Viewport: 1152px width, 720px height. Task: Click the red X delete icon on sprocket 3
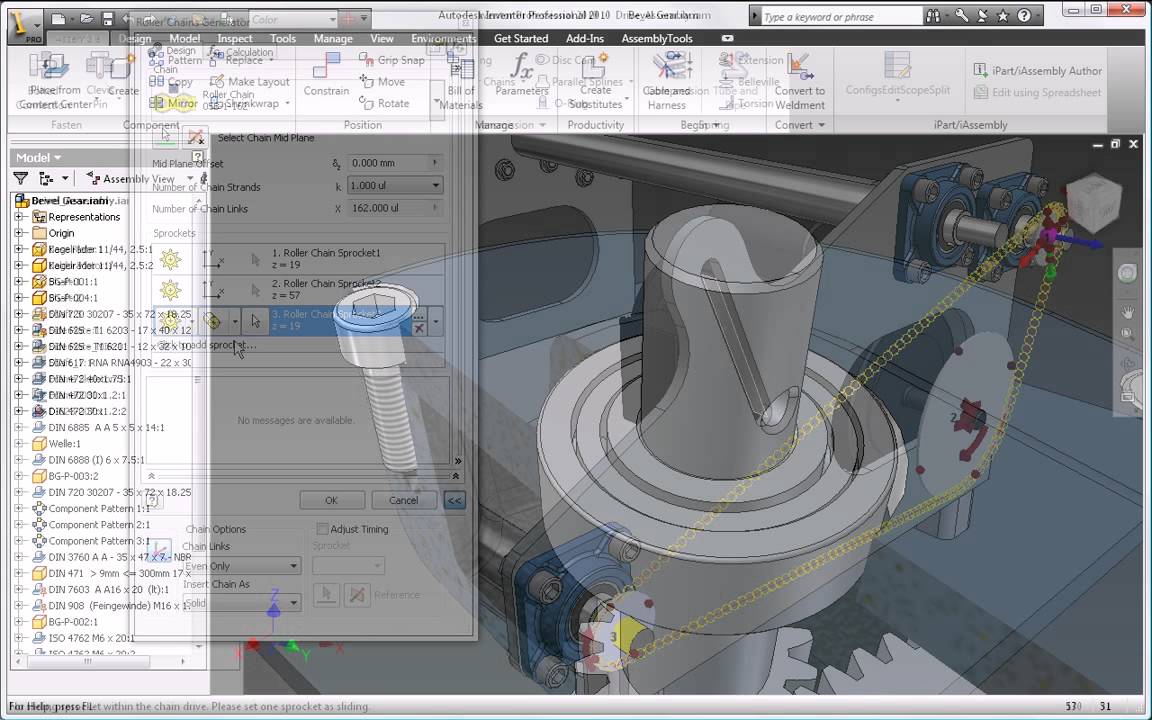pos(419,328)
